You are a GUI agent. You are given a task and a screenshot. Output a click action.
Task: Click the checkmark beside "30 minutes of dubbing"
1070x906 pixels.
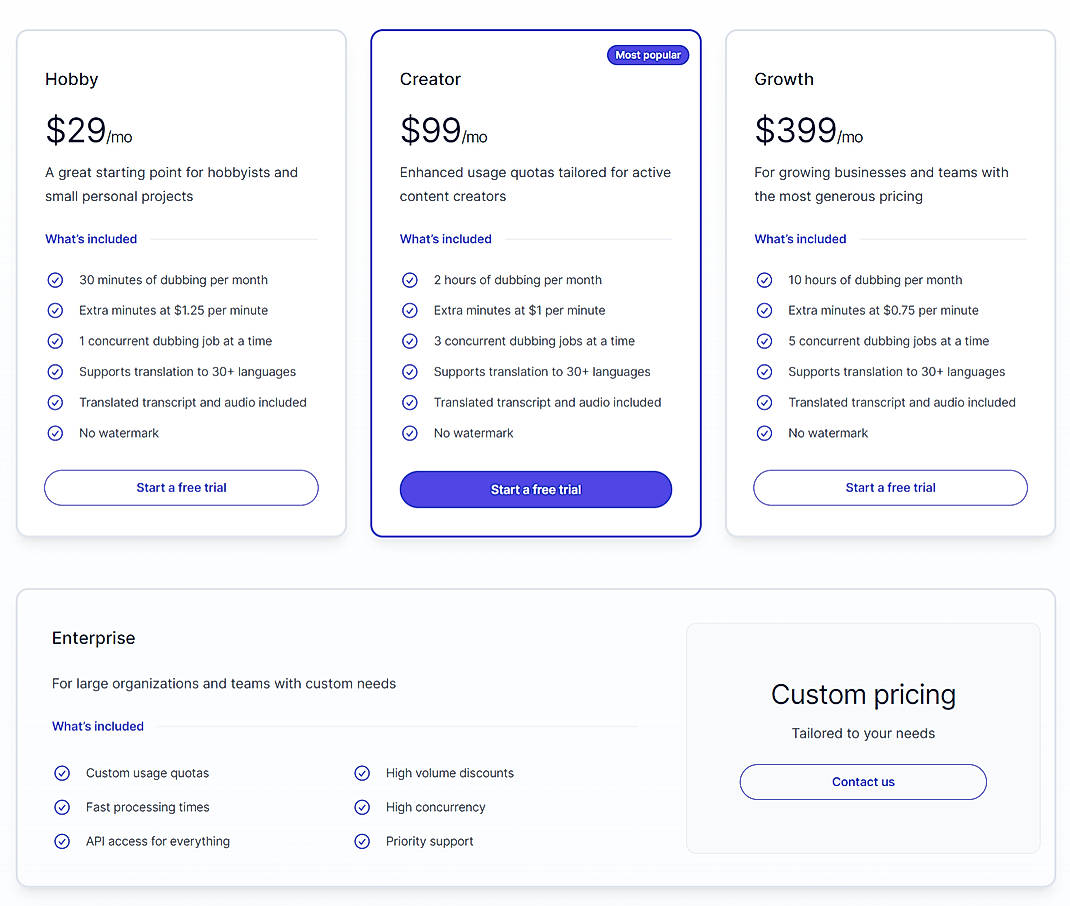[55, 280]
